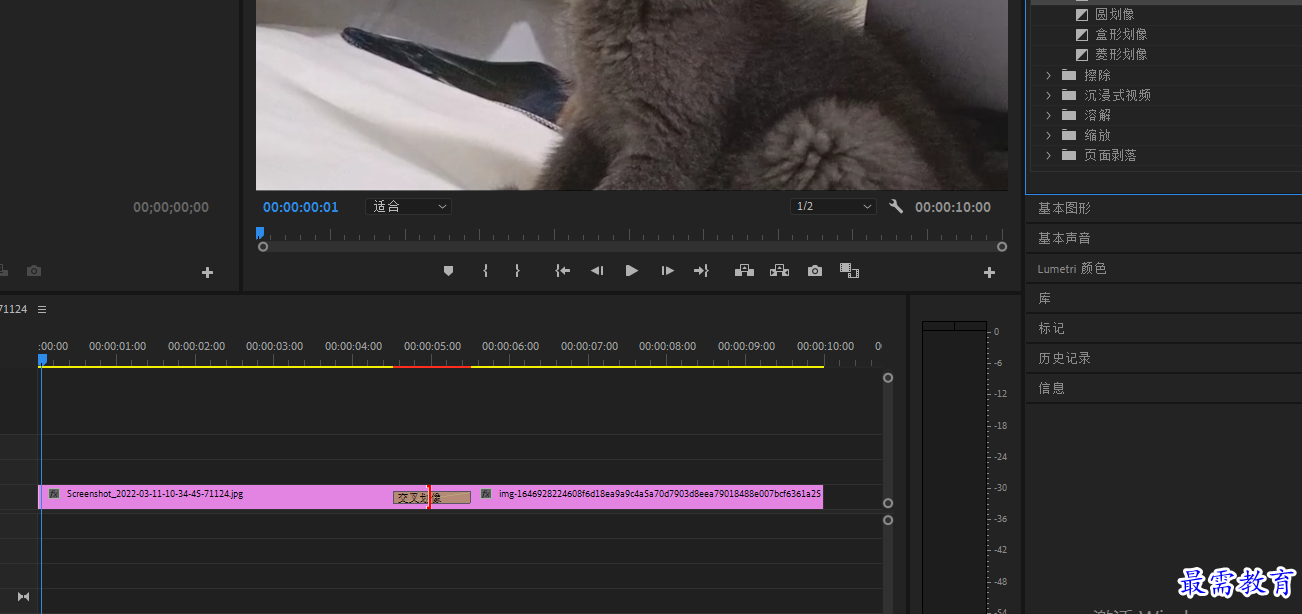Open the timeline sequence panel menu icon
The image size is (1302, 614).
point(42,310)
